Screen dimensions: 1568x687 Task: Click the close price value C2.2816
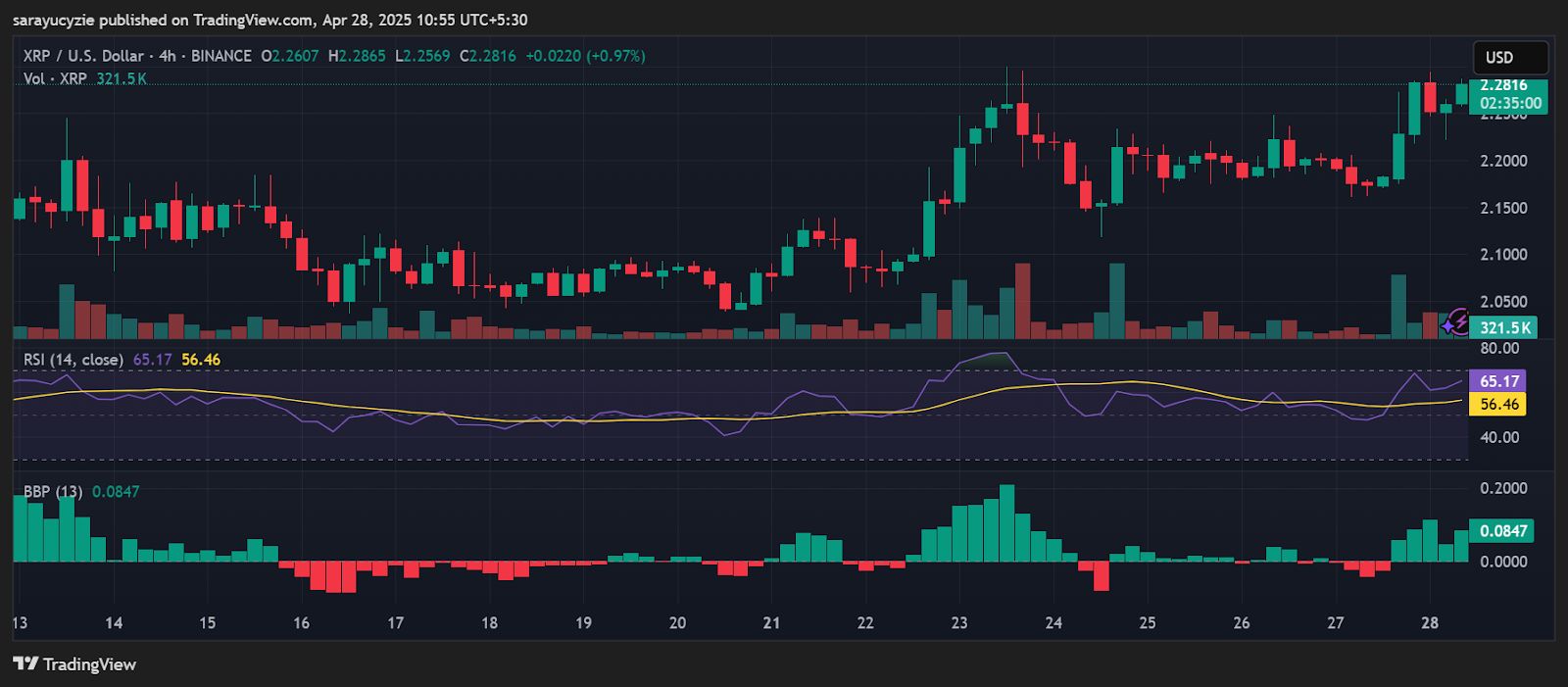coord(488,56)
